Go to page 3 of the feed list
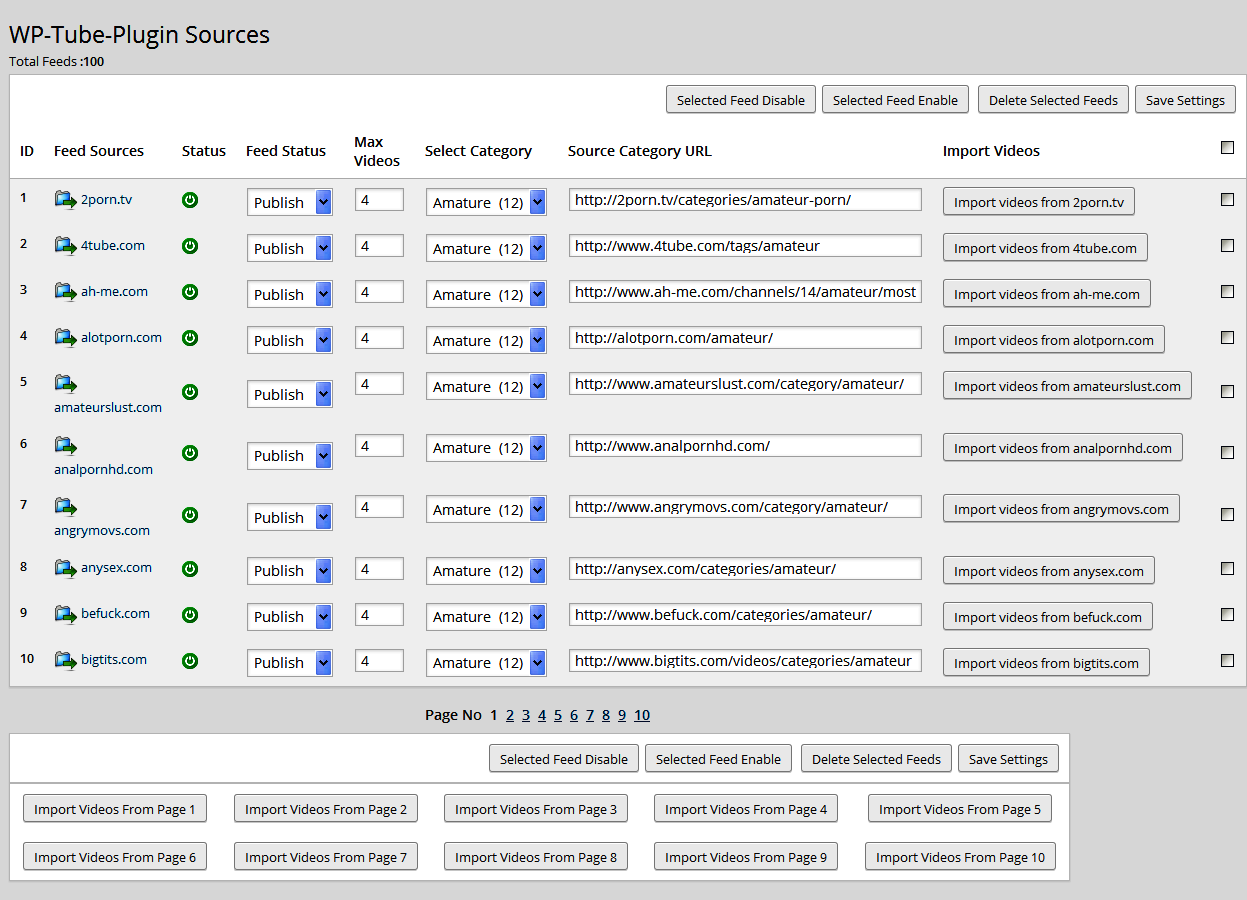 (526, 715)
